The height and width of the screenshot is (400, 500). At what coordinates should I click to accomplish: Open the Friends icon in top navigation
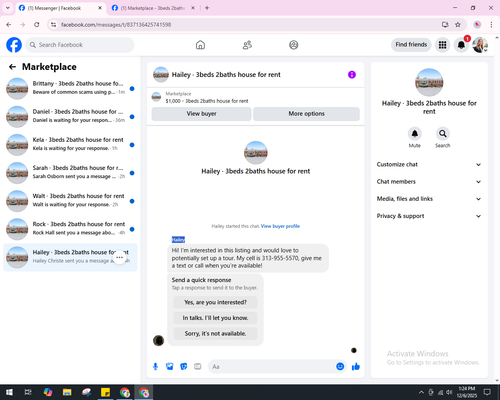(x=247, y=45)
